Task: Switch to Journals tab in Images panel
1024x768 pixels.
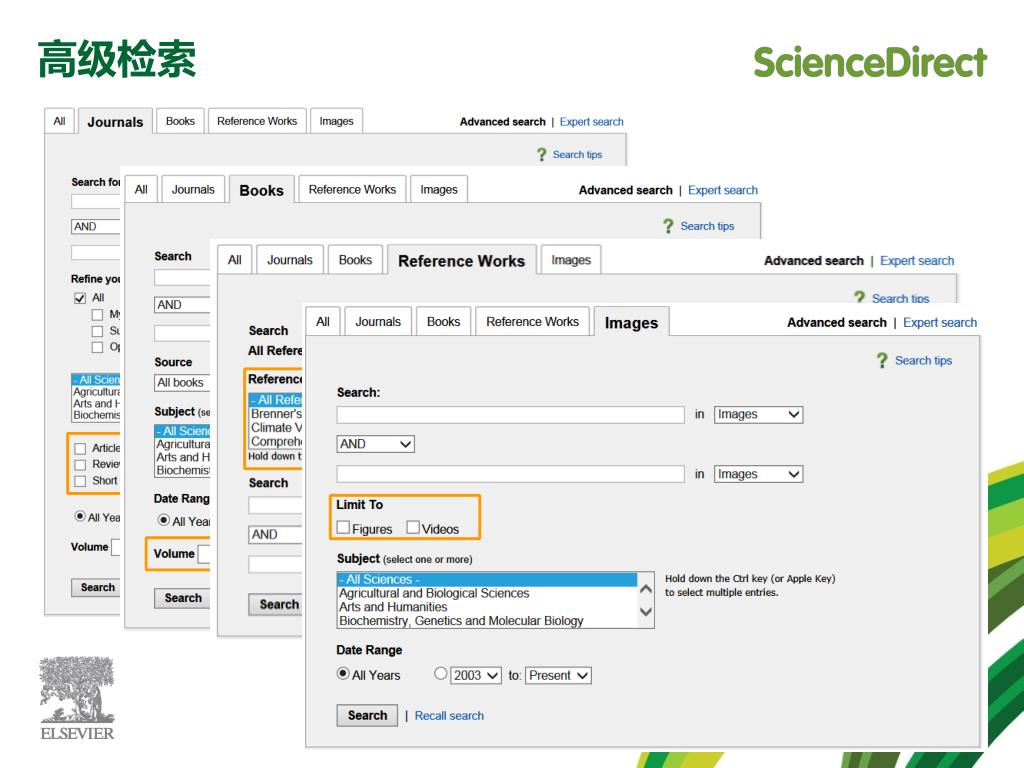Action: [x=378, y=322]
